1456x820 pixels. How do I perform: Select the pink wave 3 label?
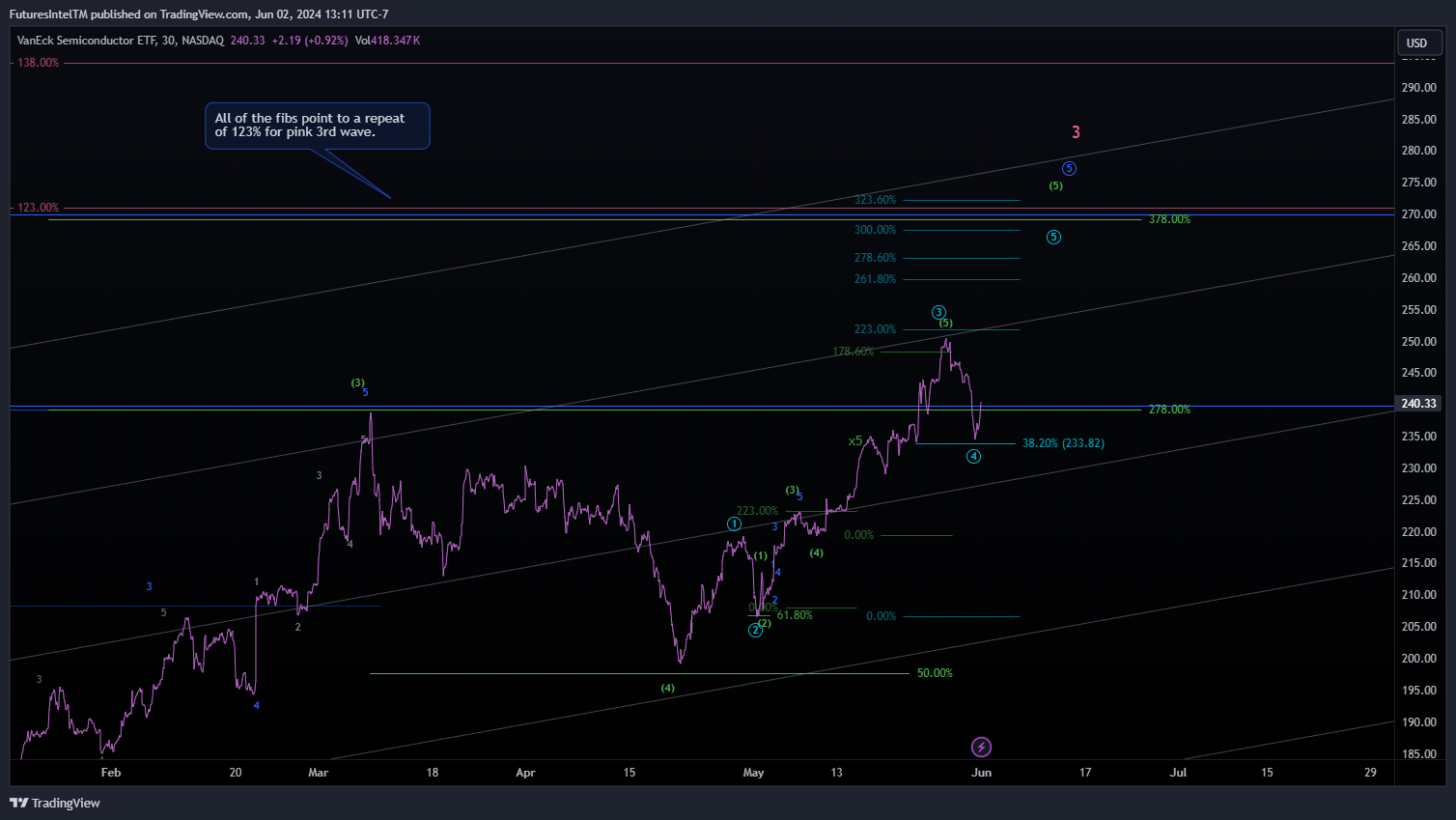[x=1076, y=132]
